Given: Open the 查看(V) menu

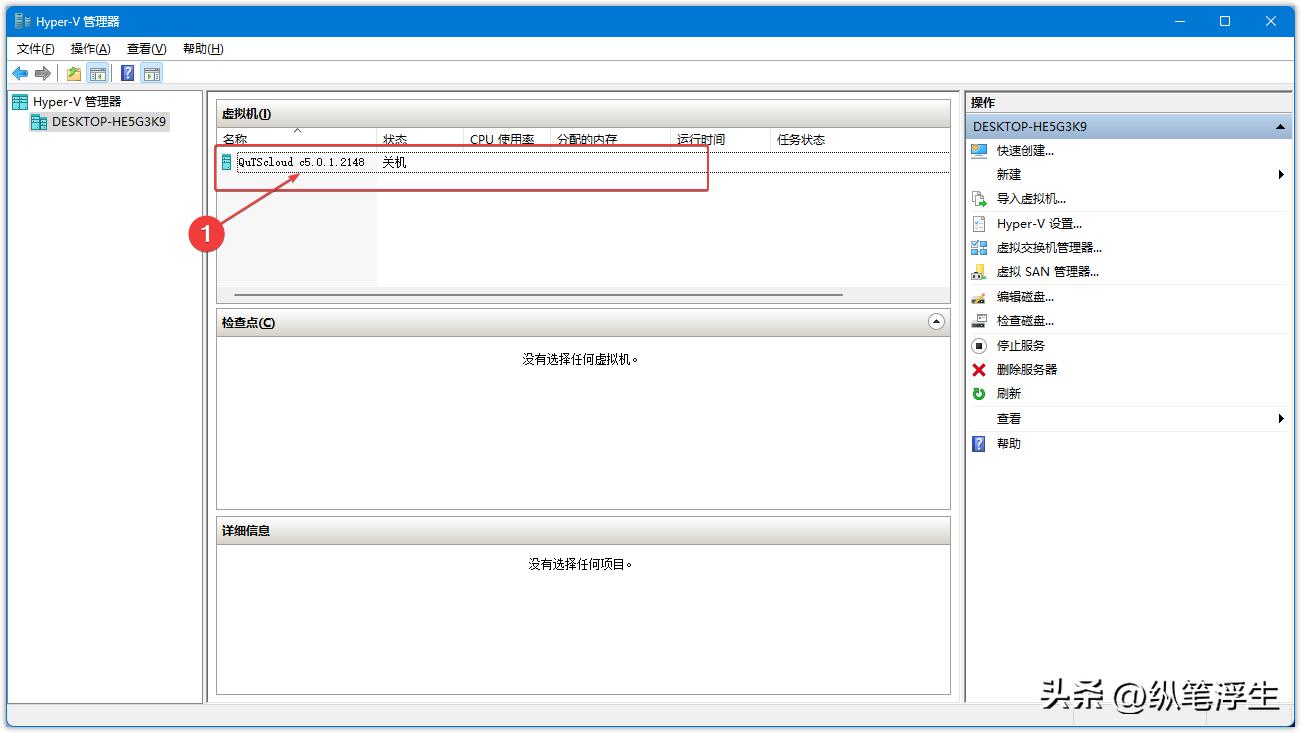Looking at the screenshot, I should [147, 49].
